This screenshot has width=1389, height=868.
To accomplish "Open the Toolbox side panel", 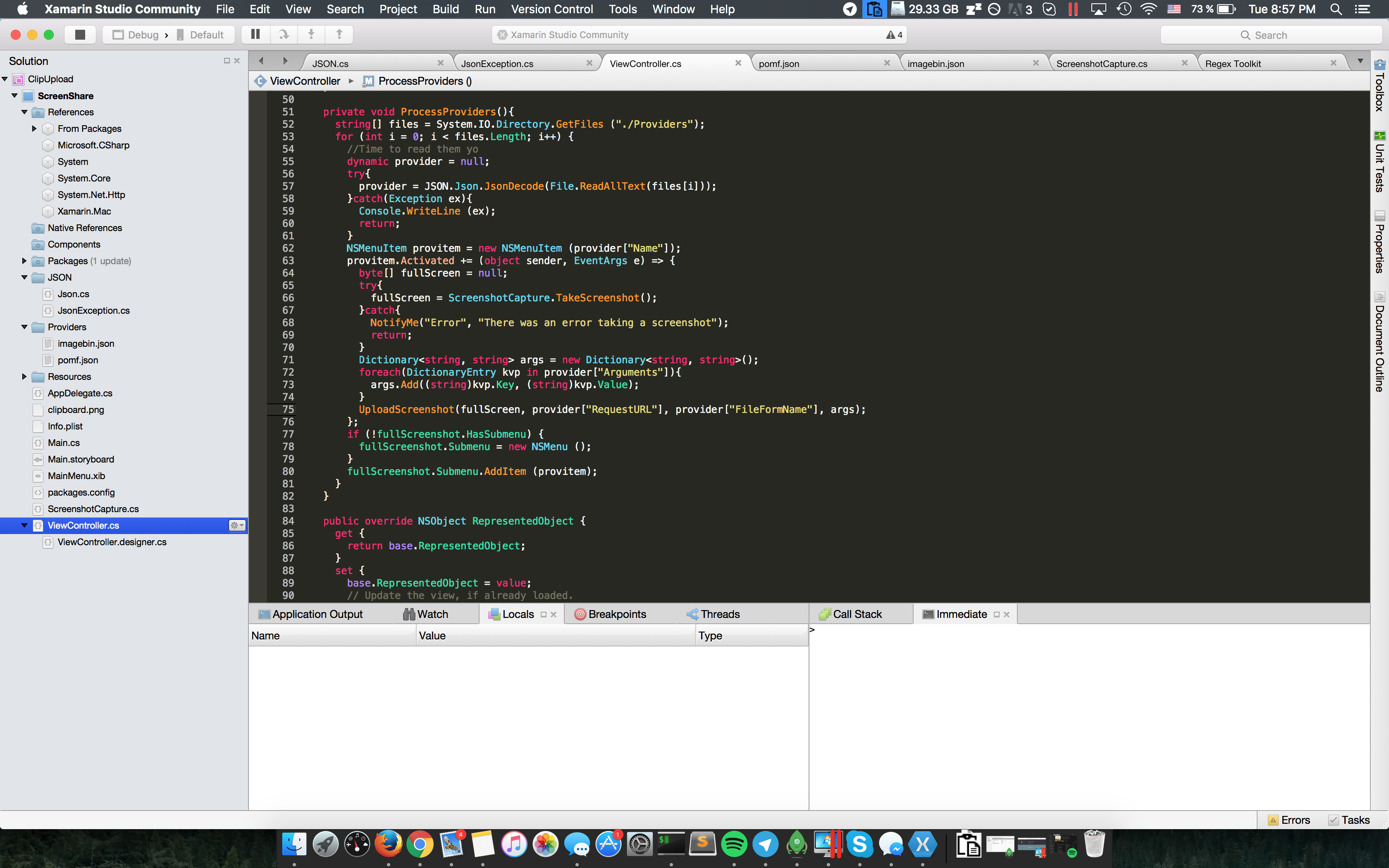I will (1380, 86).
